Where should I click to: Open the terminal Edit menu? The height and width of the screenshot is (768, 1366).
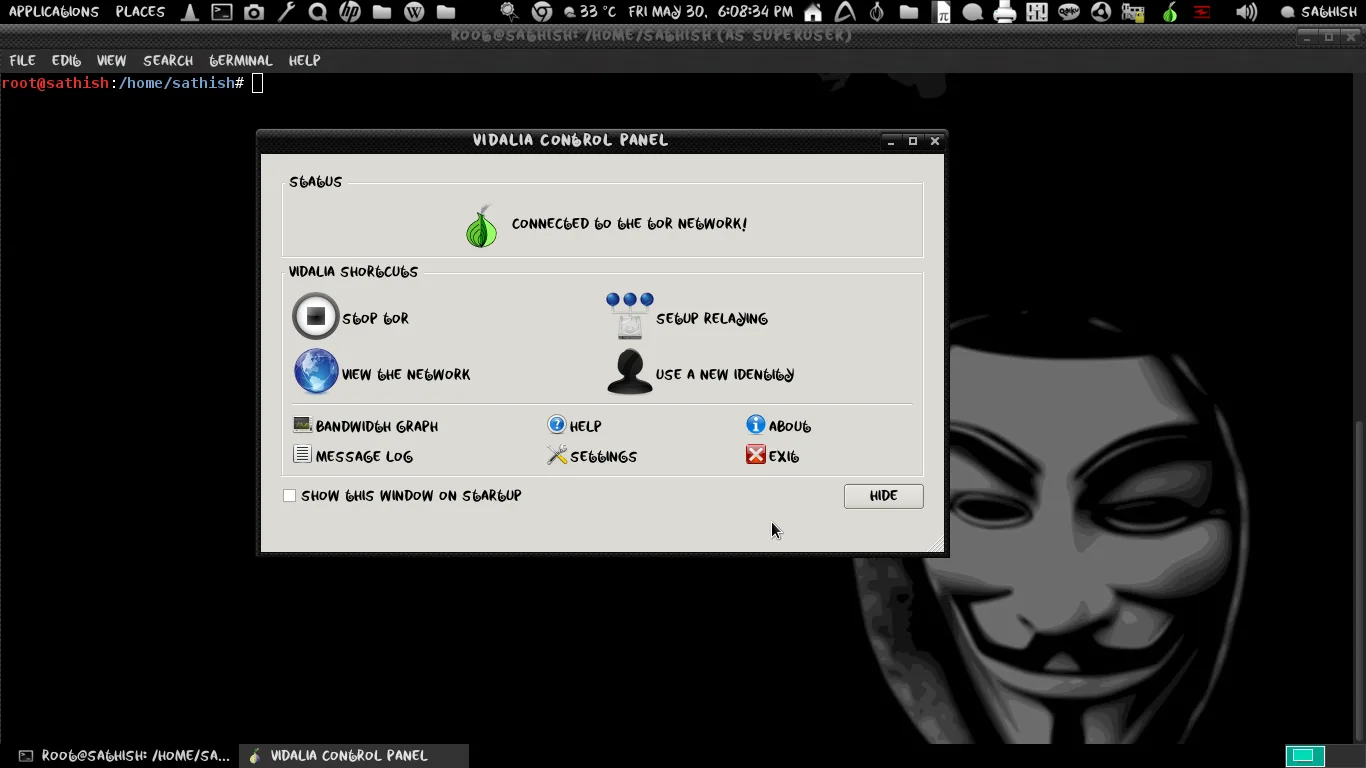pos(66,60)
